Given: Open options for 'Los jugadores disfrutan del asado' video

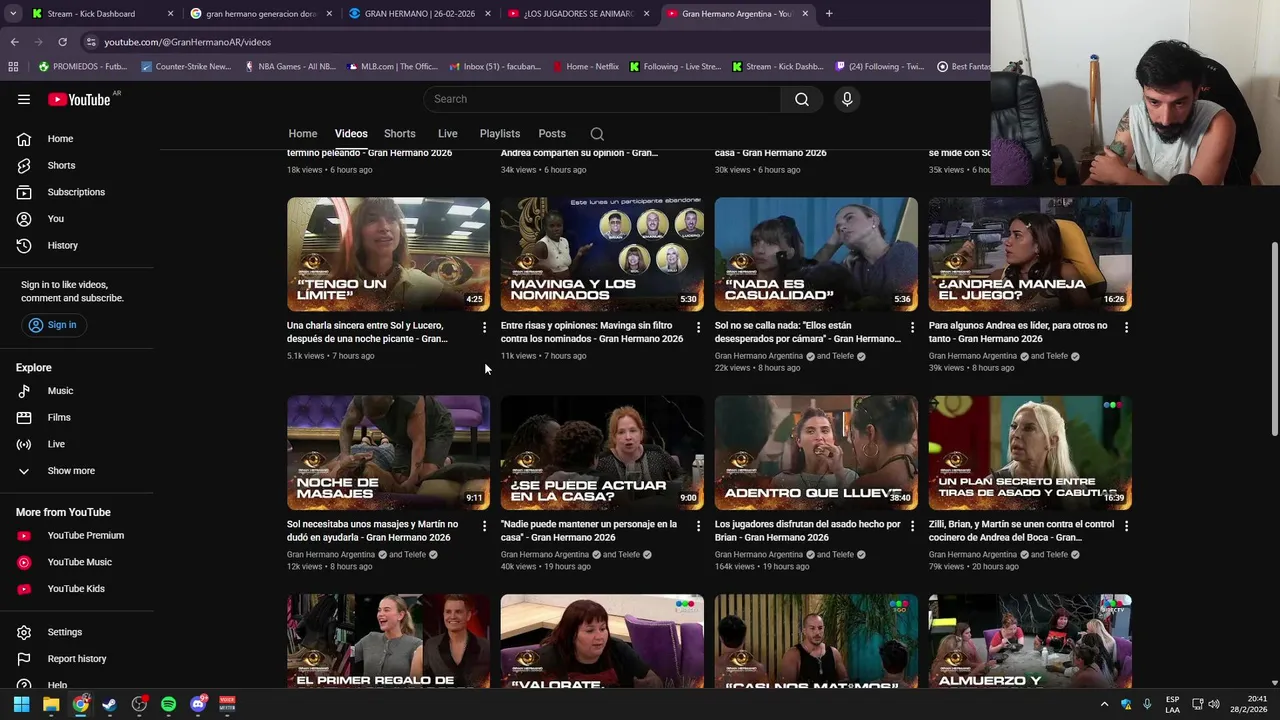Looking at the screenshot, I should (912, 526).
